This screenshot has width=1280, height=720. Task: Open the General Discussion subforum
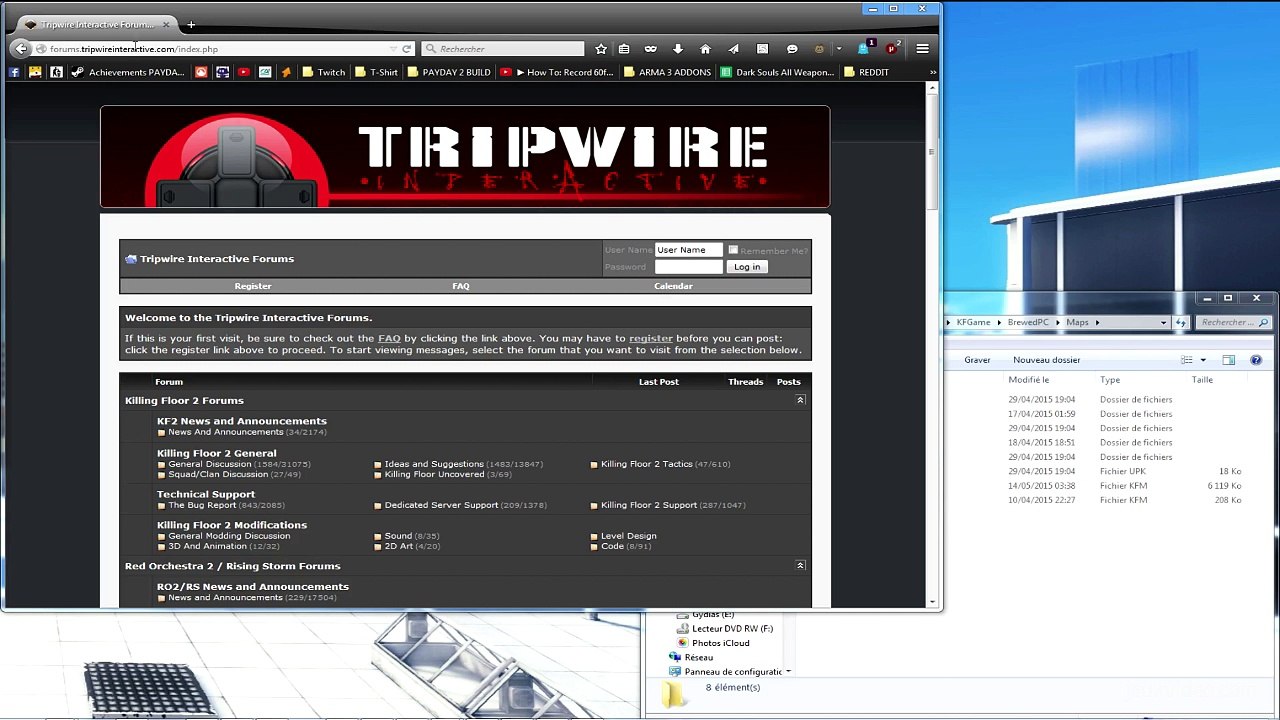210,464
